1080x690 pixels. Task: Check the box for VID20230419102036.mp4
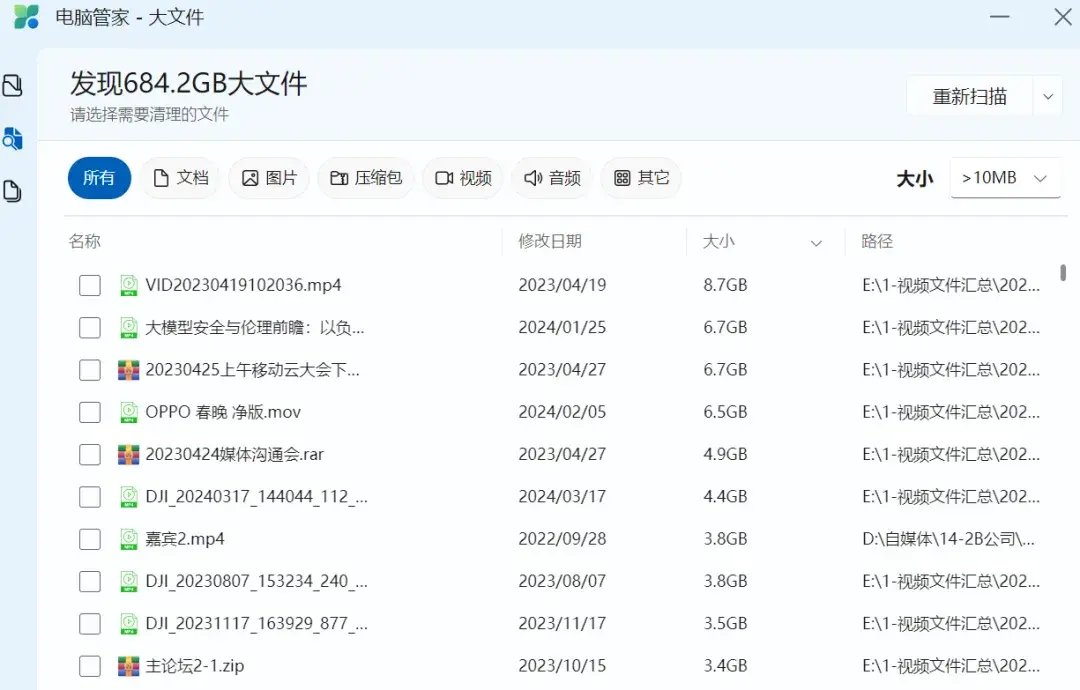pyautogui.click(x=89, y=285)
